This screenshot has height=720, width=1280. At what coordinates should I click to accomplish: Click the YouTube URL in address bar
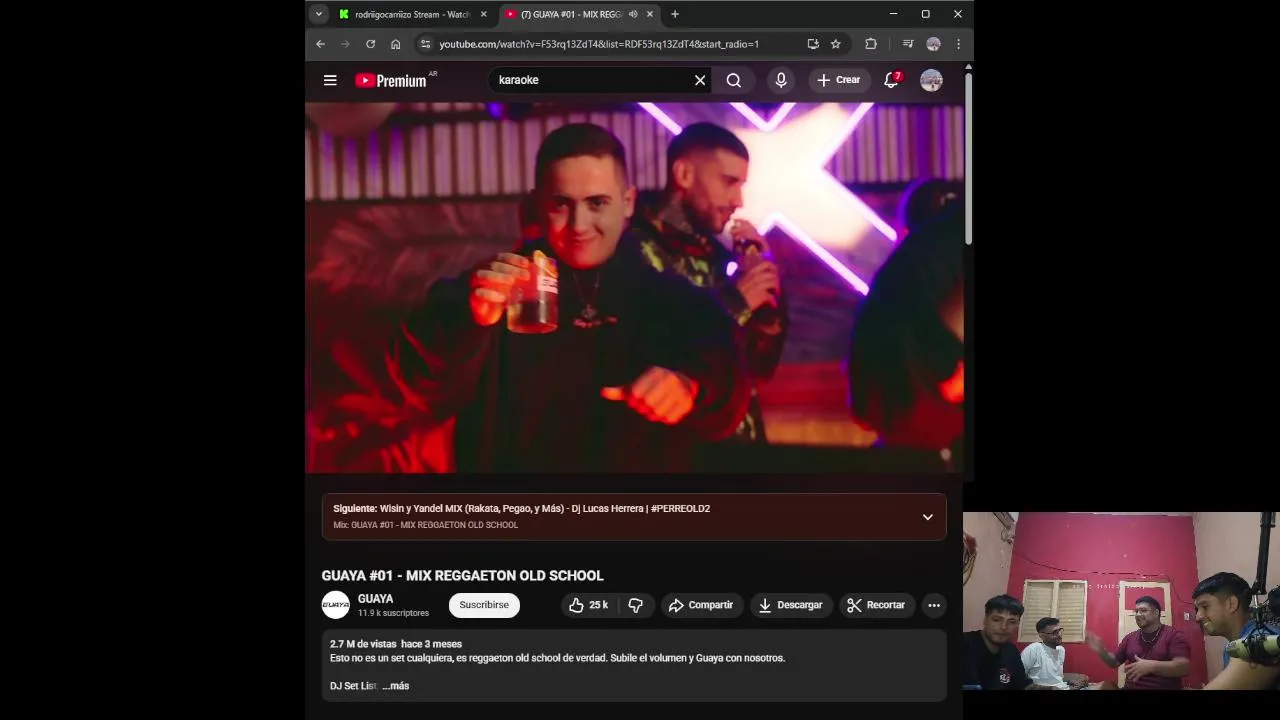pos(599,44)
